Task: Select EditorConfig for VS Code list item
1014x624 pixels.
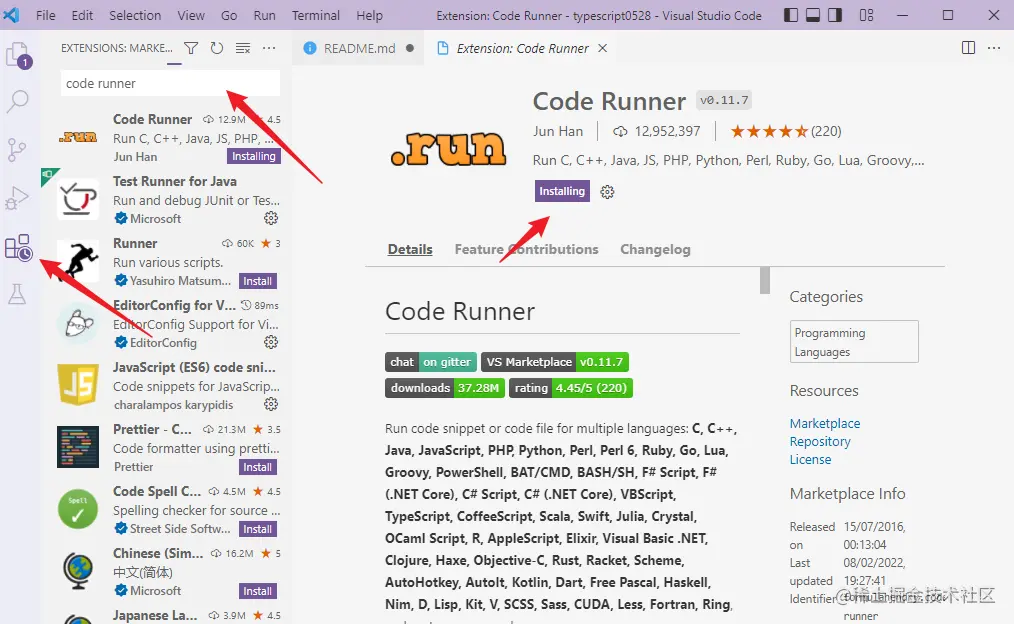Action: point(165,323)
